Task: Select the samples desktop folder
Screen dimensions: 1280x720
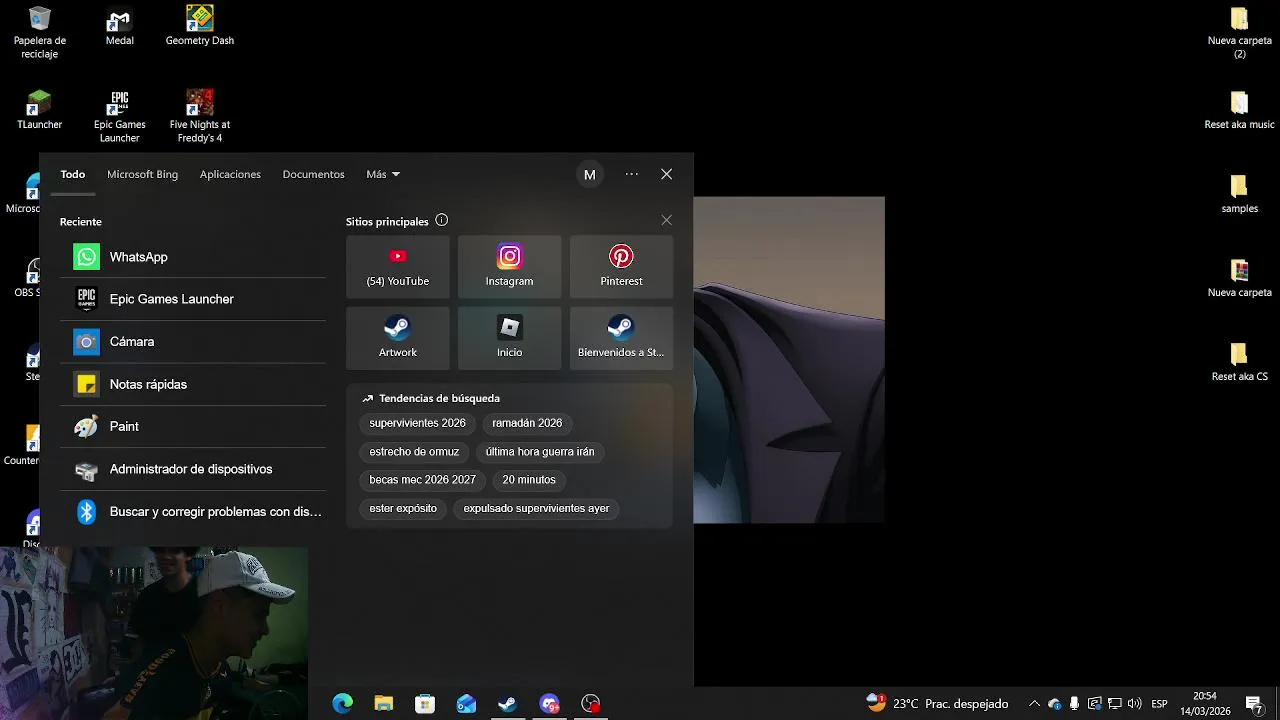Action: pyautogui.click(x=1240, y=194)
